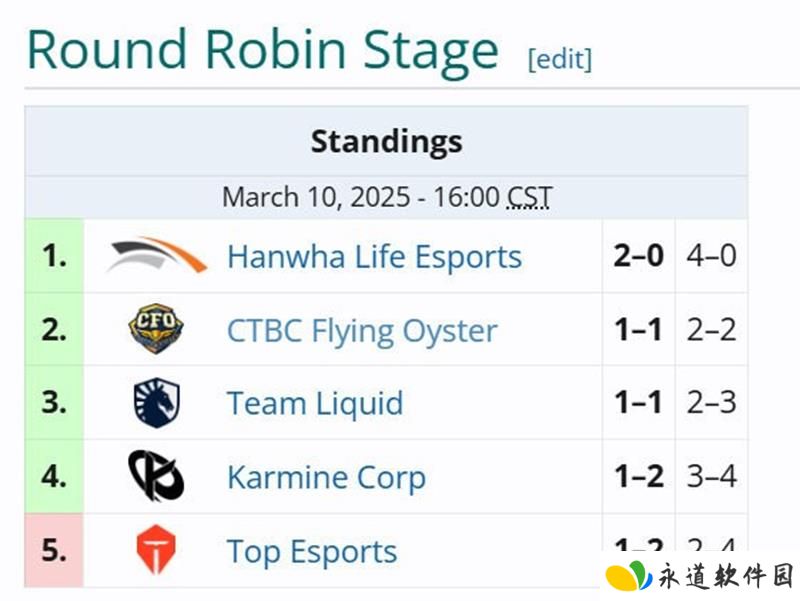Image resolution: width=800 pixels, height=601 pixels.
Task: Open the Hanwha Life Esports link
Action: click(374, 256)
